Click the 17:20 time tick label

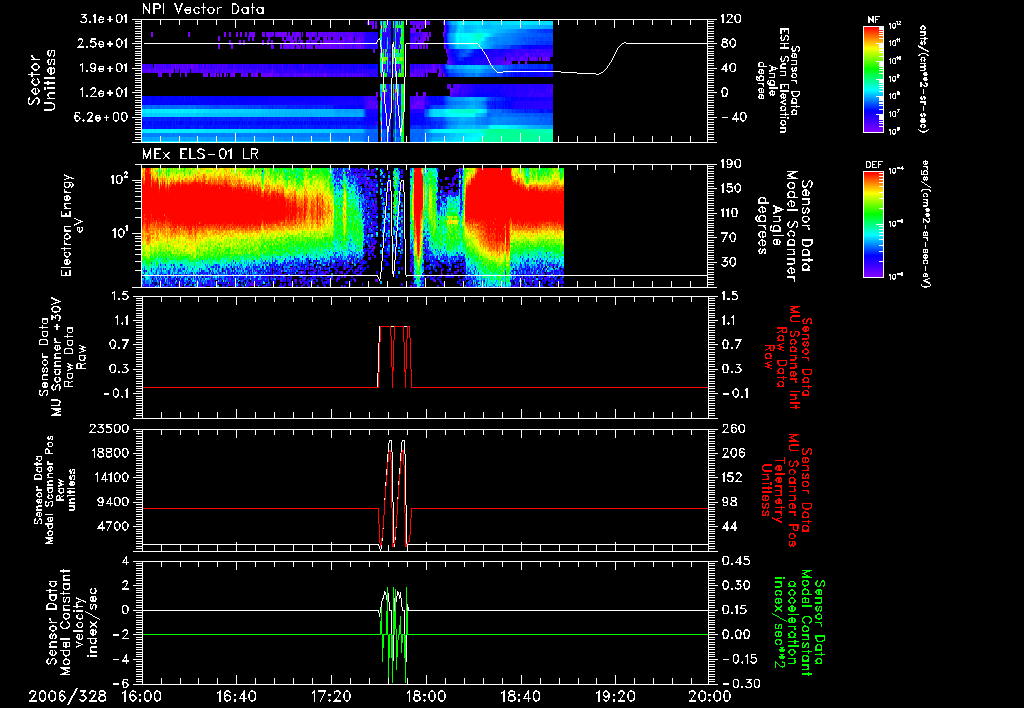point(331,696)
